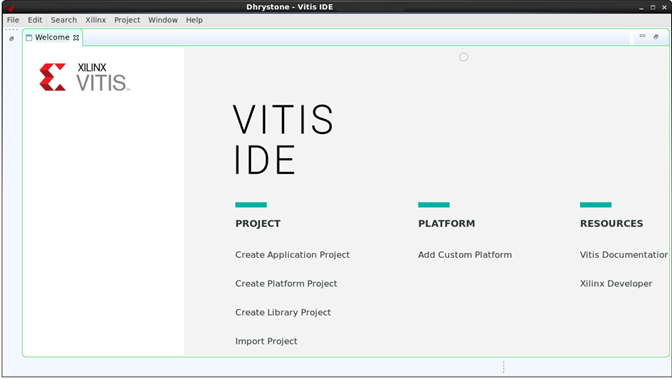Viewport: 672px width, 379px height.
Task: Open the Edit menu
Action: click(35, 20)
